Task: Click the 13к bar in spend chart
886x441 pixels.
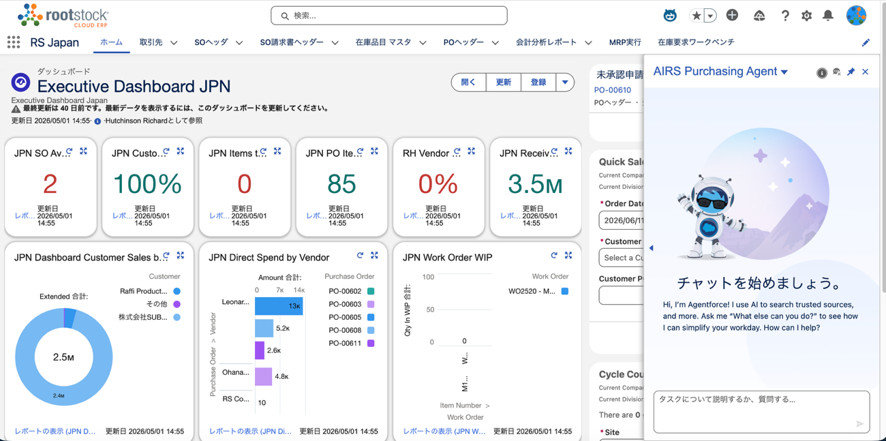Action: 279,306
